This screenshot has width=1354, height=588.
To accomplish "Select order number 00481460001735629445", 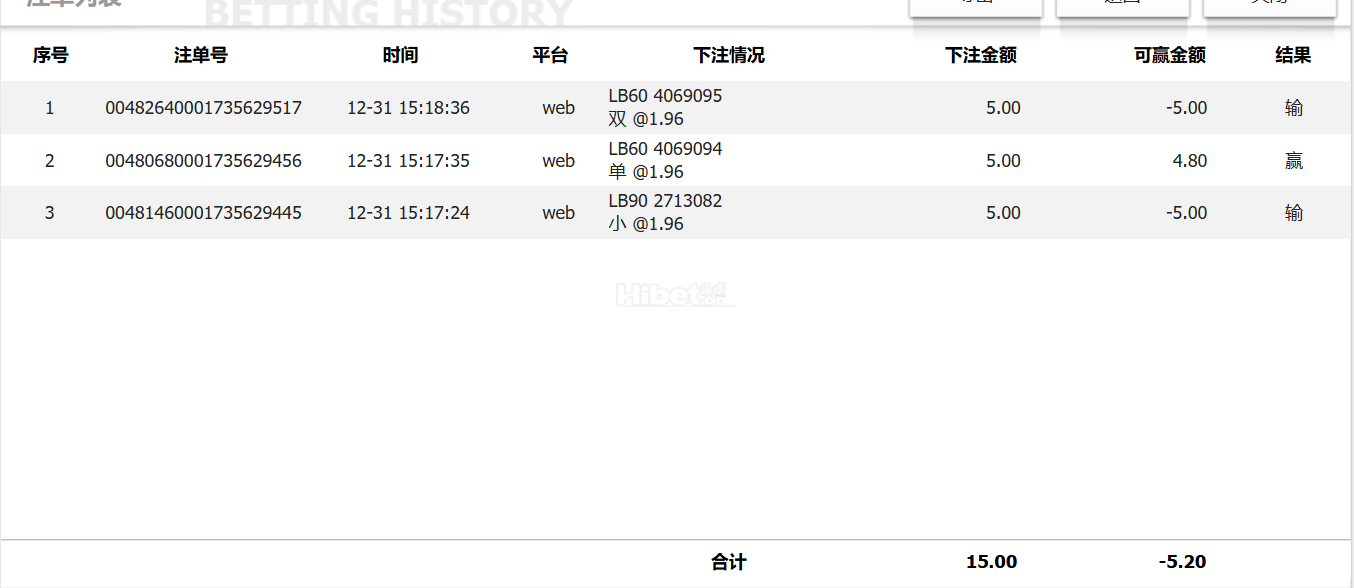I will (x=204, y=213).
